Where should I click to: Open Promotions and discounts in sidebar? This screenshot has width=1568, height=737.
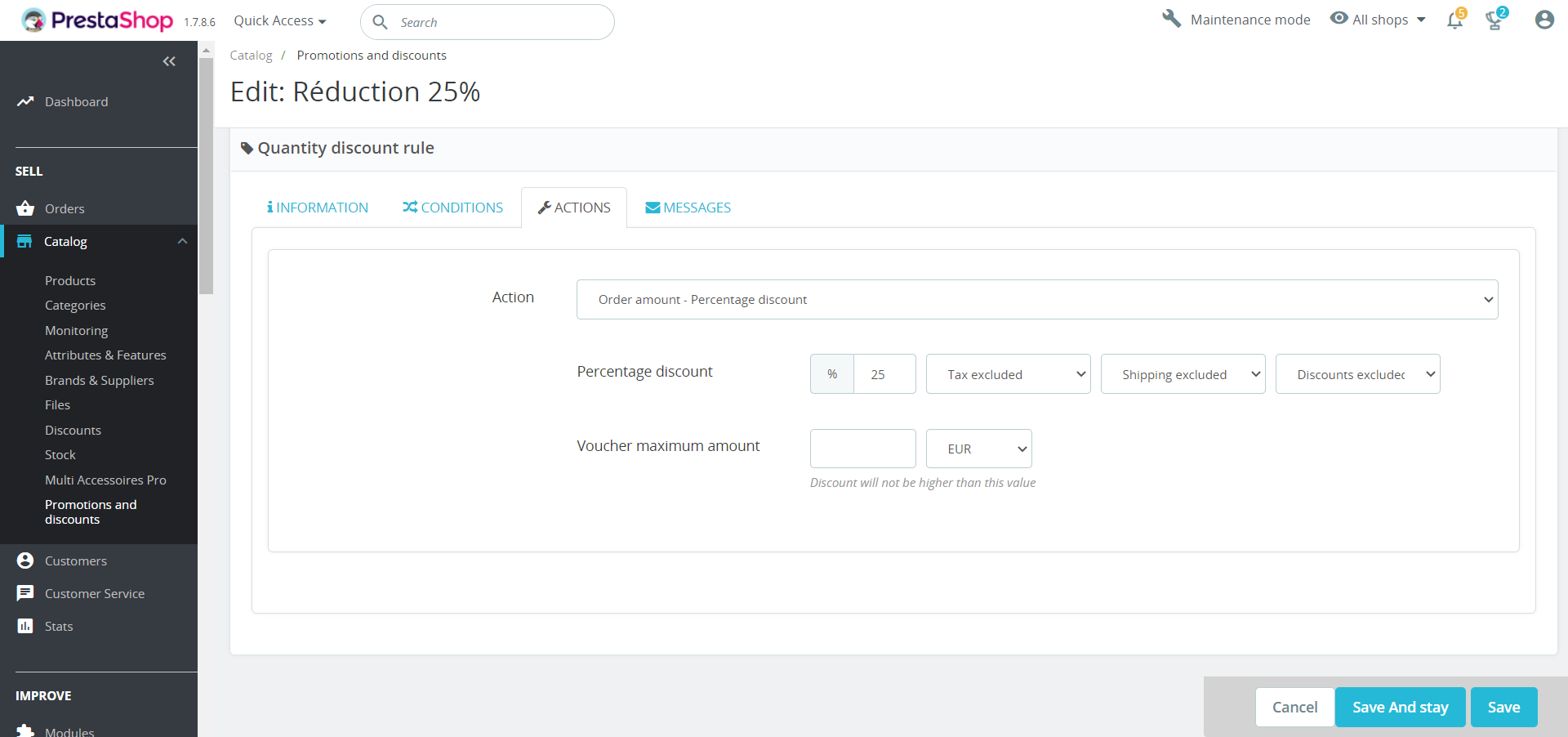[91, 512]
